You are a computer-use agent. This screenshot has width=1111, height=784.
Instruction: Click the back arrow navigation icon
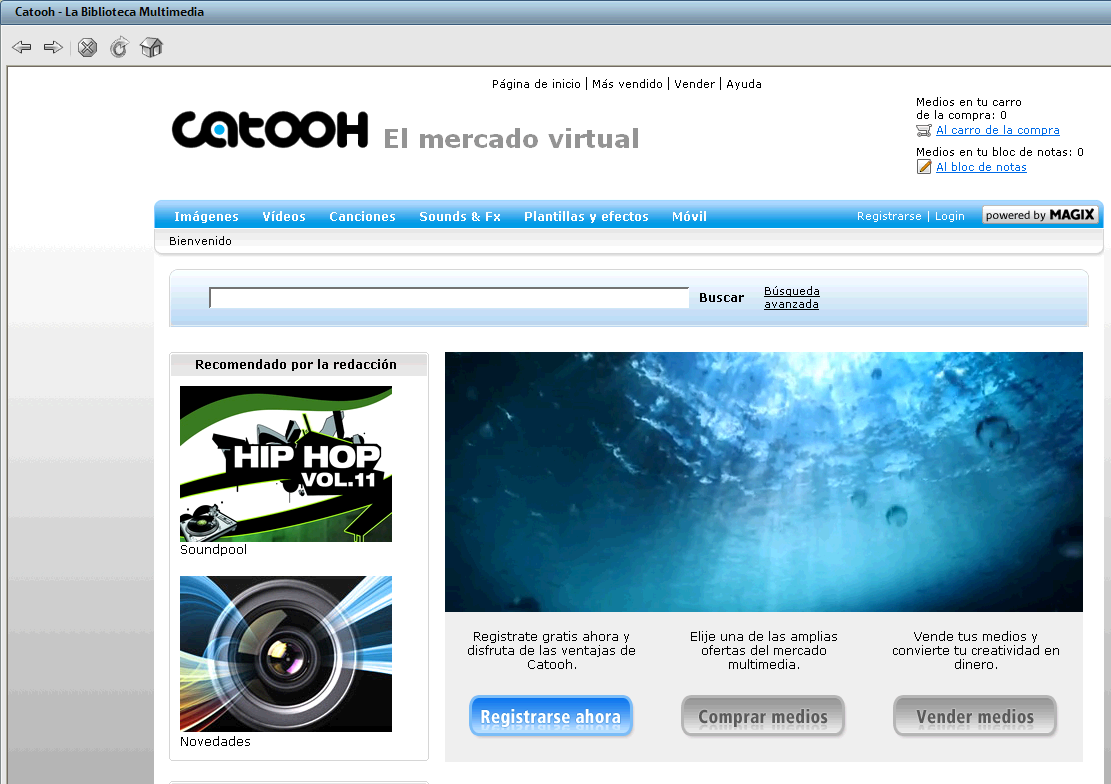(x=22, y=47)
